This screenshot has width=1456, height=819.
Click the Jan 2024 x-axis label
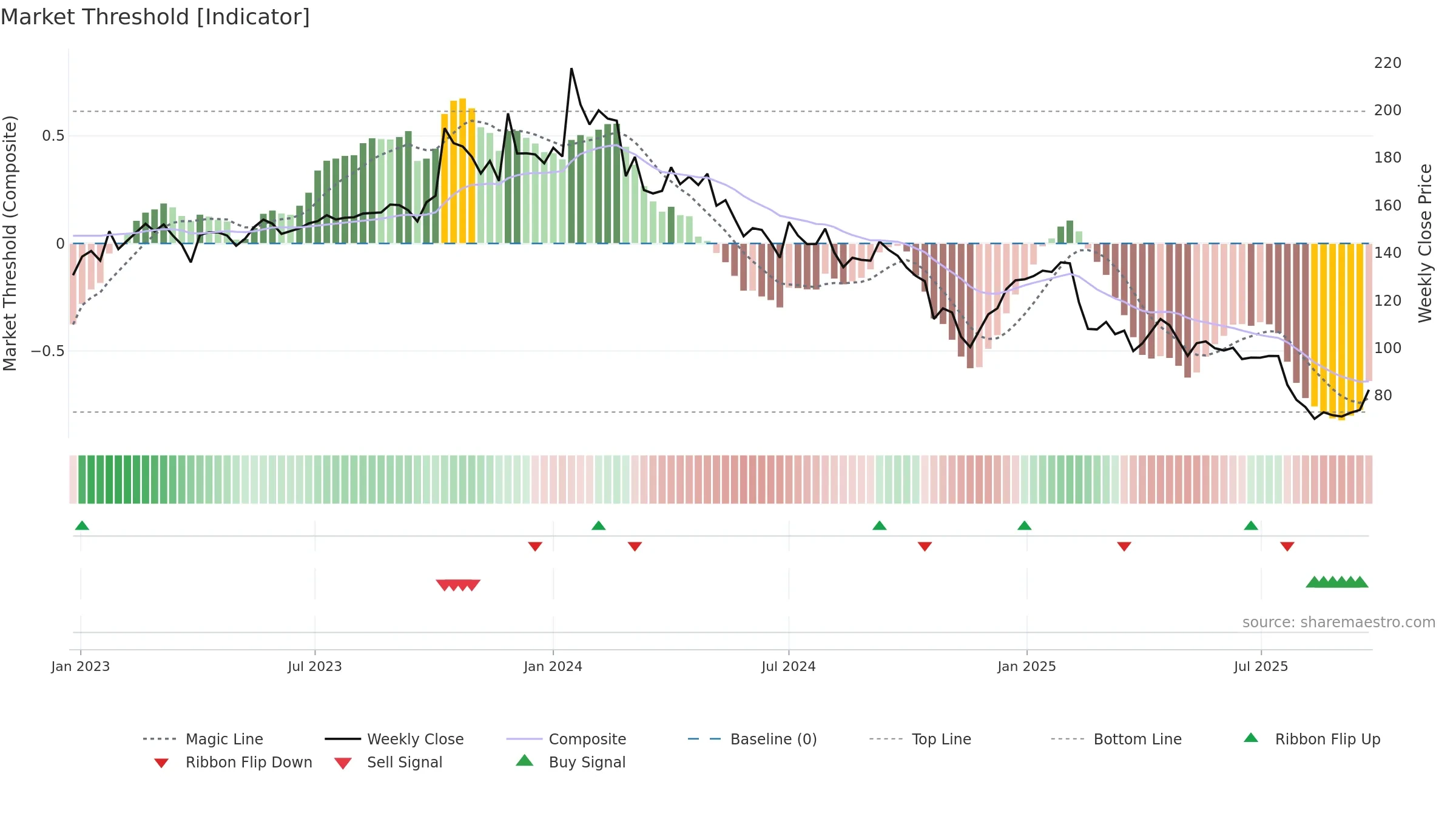point(553,667)
